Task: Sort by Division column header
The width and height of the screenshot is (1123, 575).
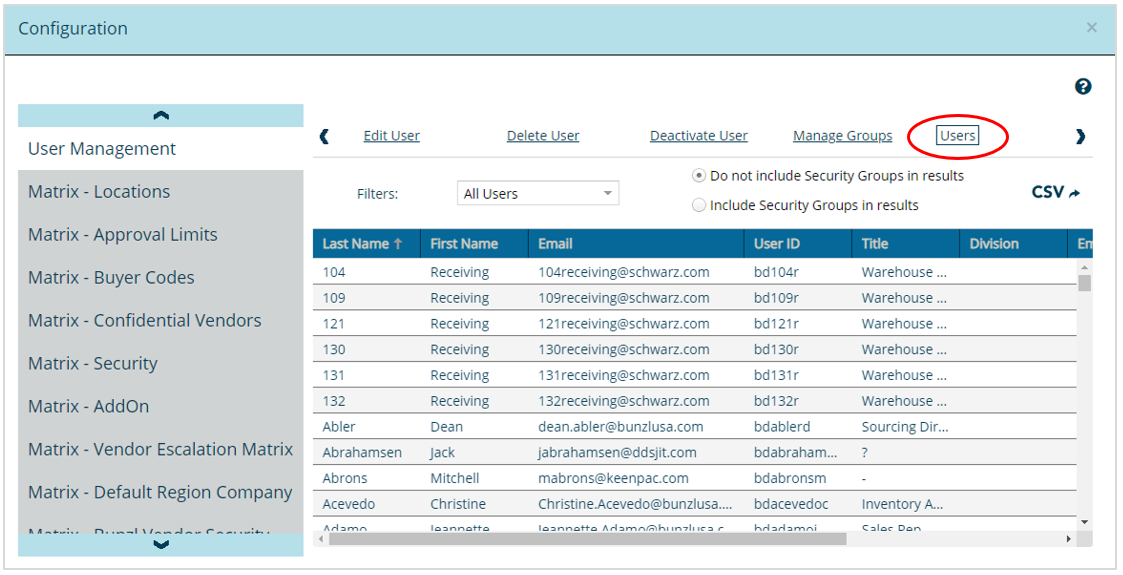Action: (1013, 244)
